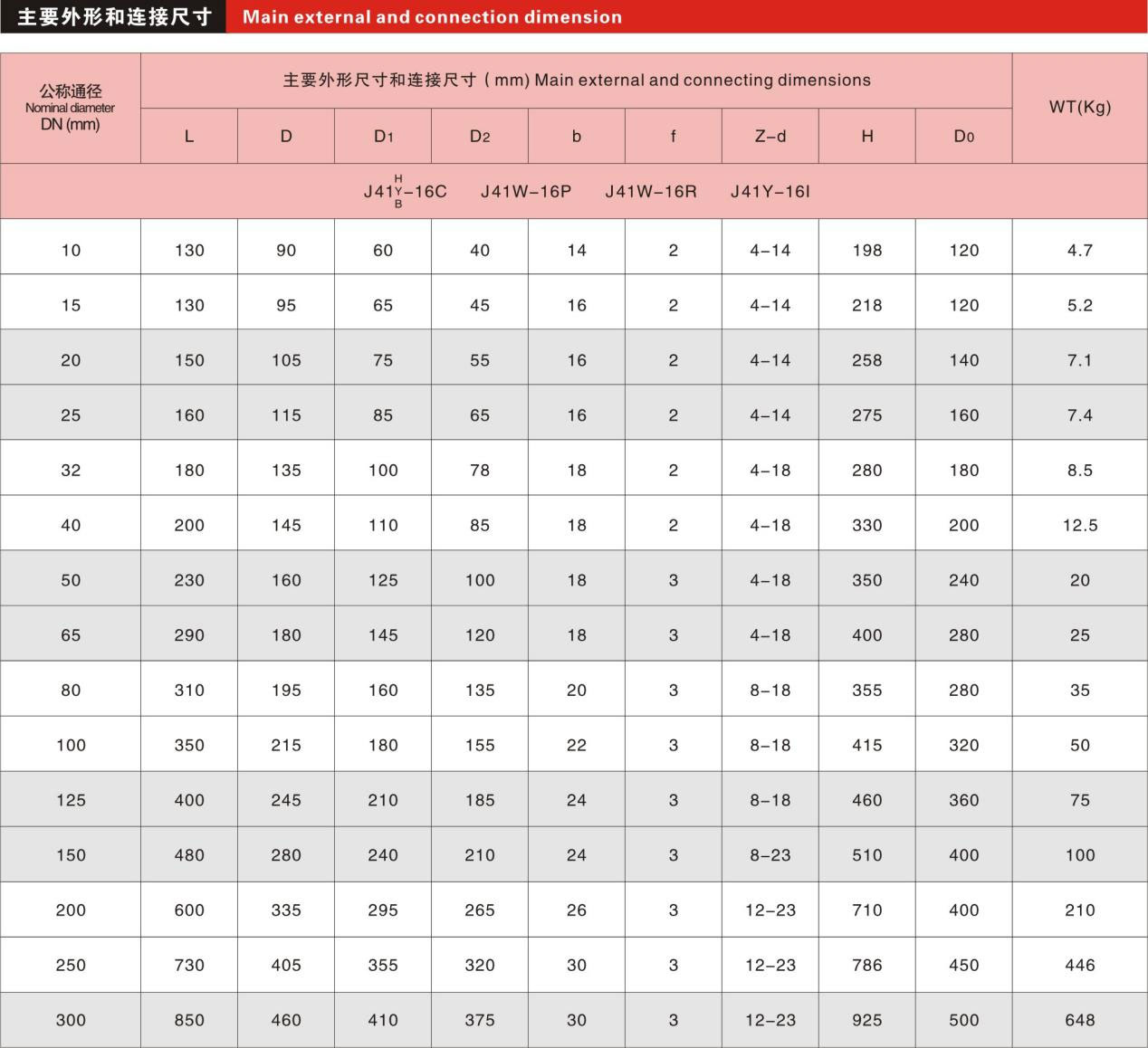Image resolution: width=1148 pixels, height=1048 pixels.
Task: Click b value 26 in DN 200 row
Action: coord(577,910)
